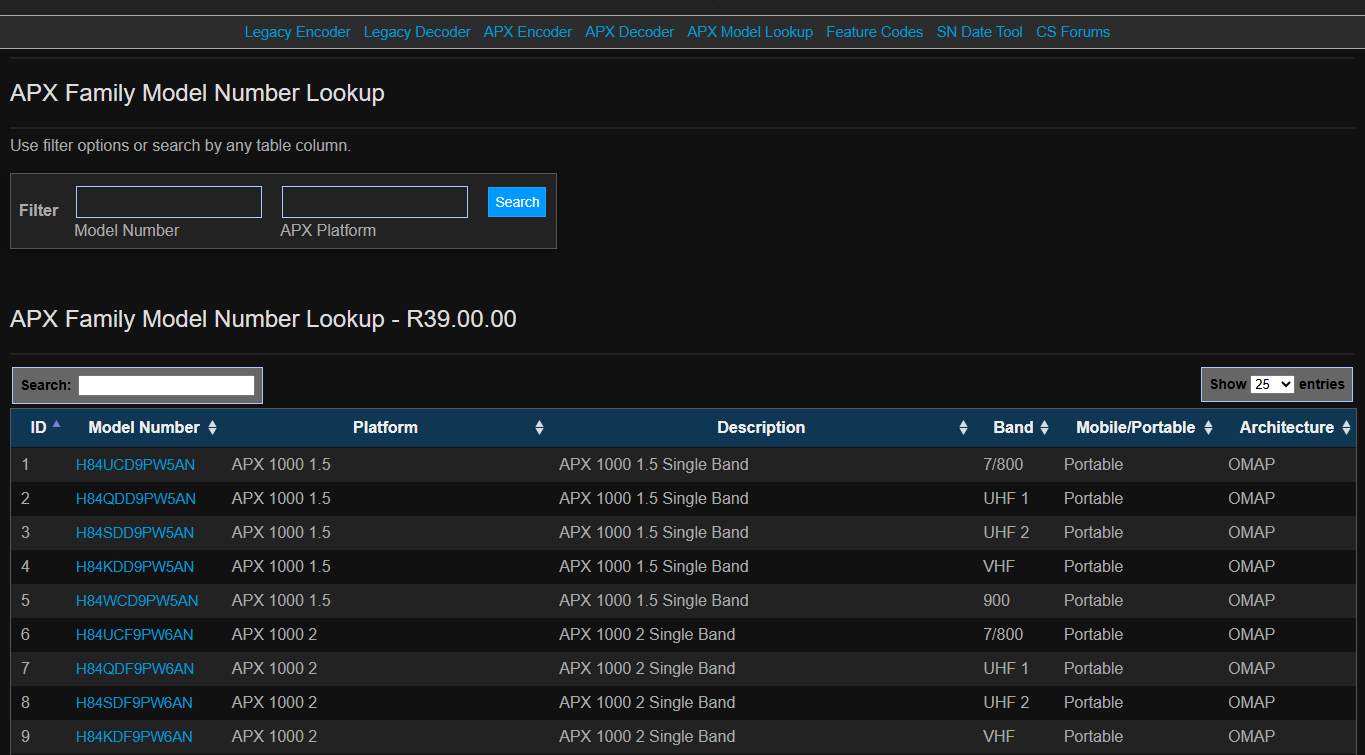This screenshot has height=755, width=1365.
Task: Open the Feature Codes page
Action: (x=875, y=32)
